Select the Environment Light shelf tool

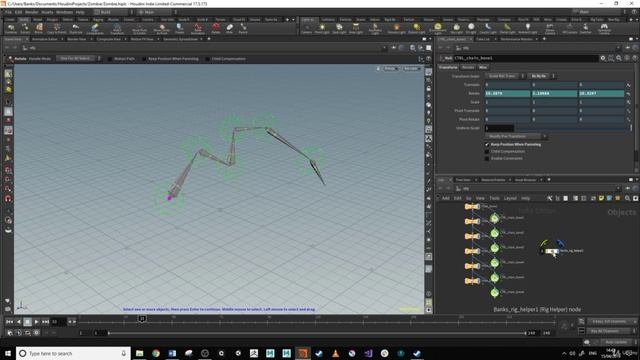[438, 29]
